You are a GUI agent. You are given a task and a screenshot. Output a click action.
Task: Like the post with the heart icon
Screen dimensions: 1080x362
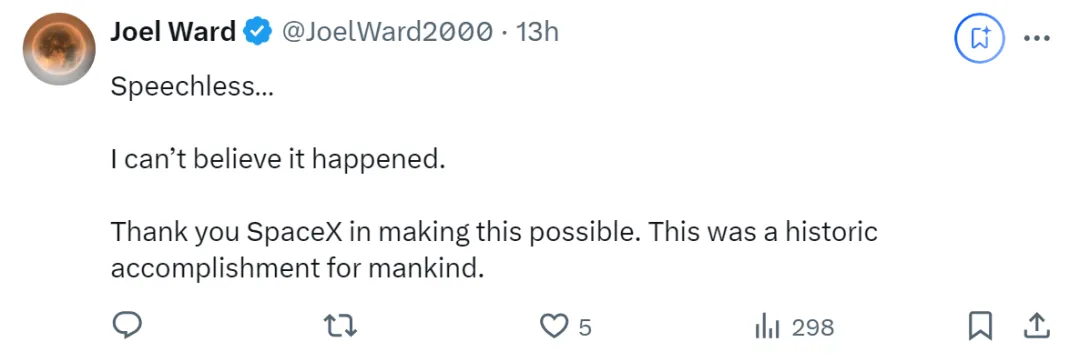click(552, 326)
